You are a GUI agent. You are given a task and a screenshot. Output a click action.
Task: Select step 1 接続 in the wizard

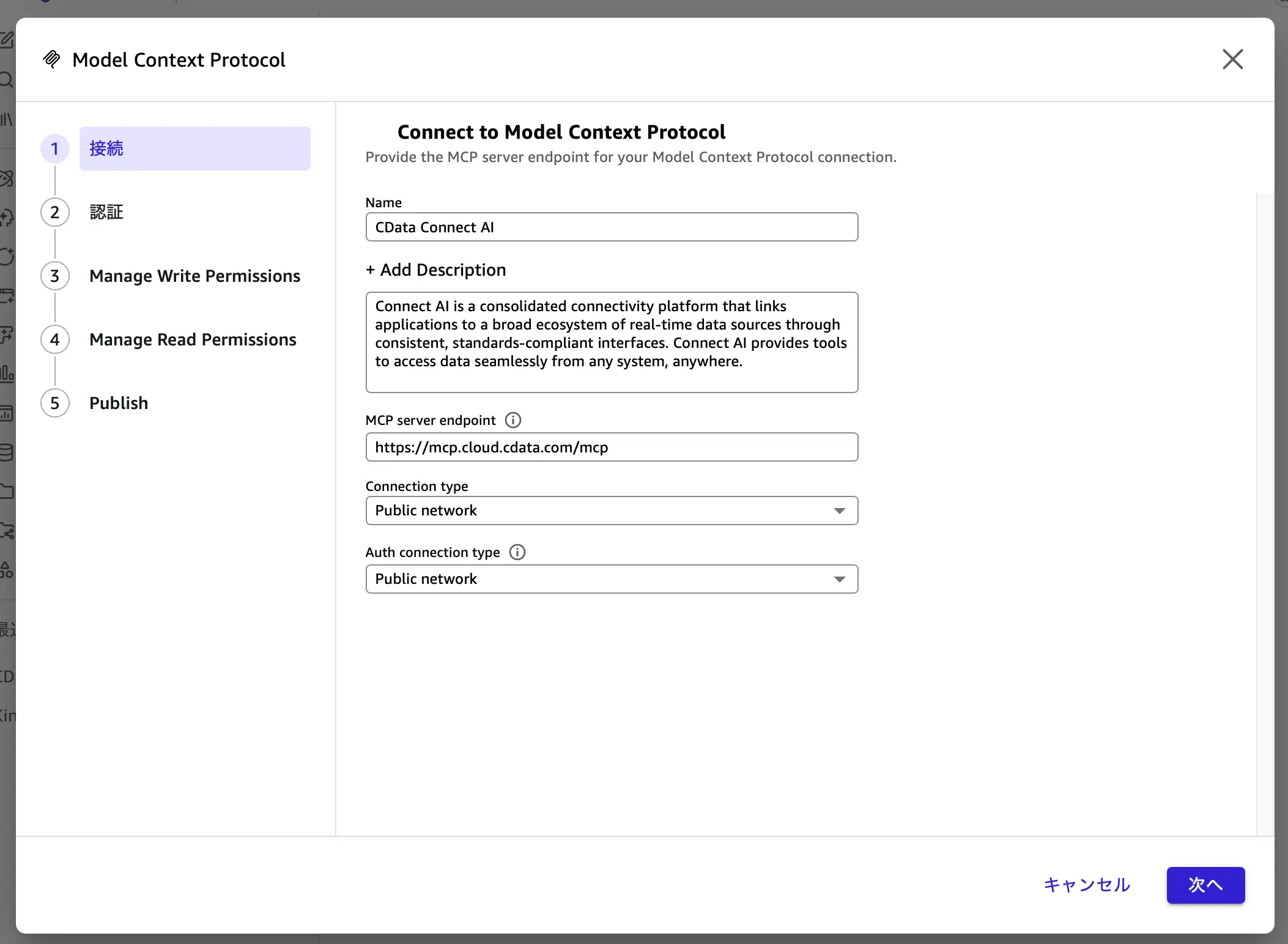(194, 149)
